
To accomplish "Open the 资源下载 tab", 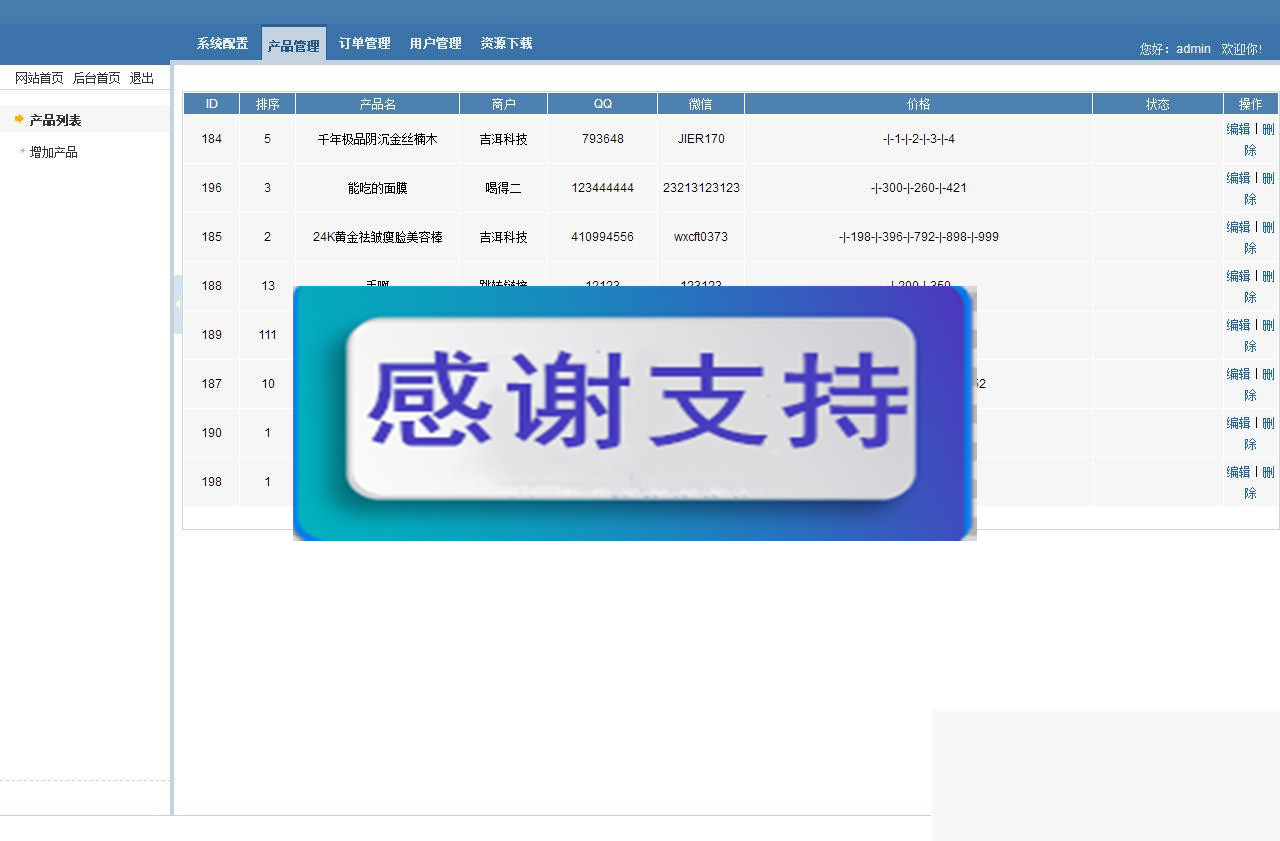I will (x=505, y=43).
